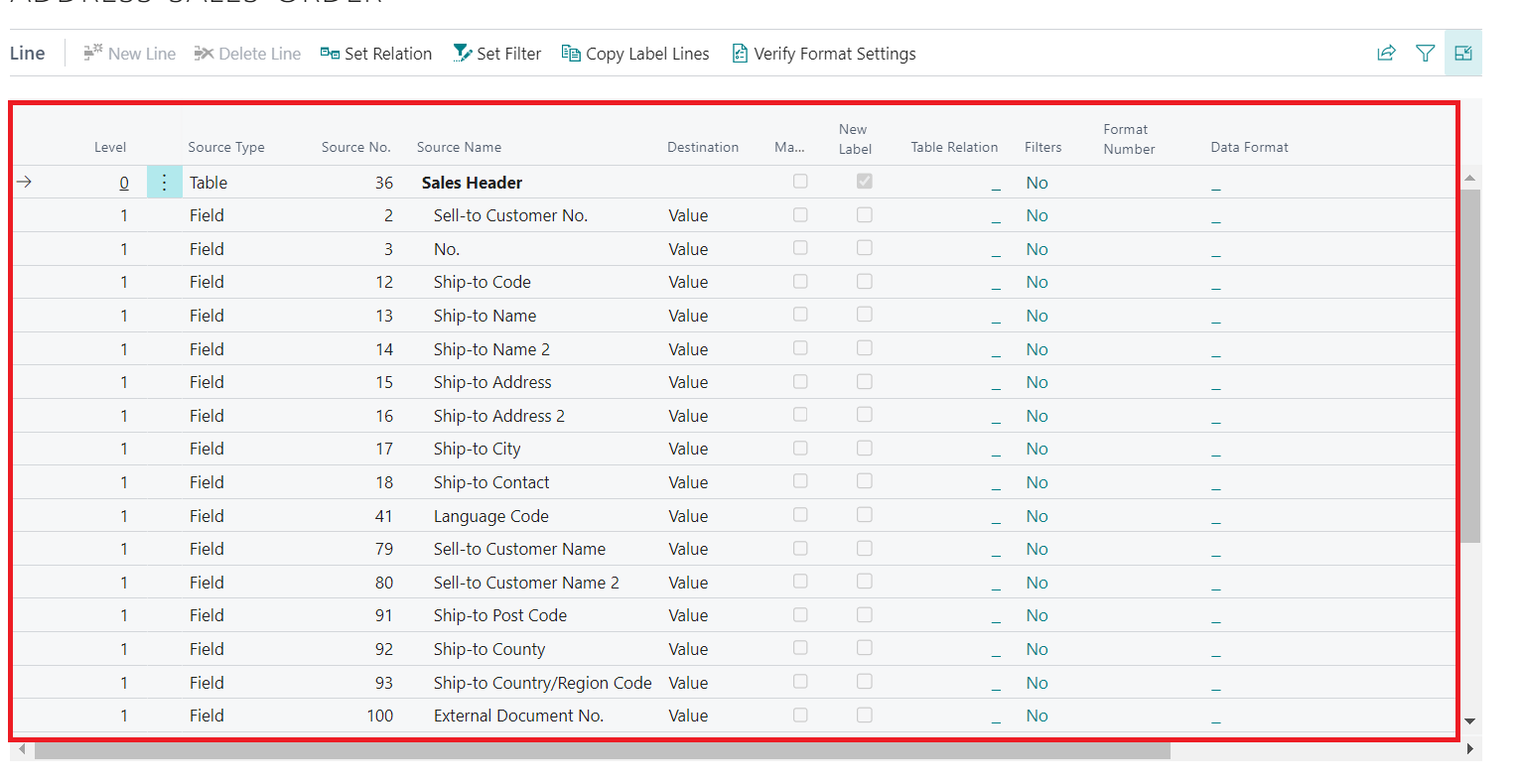The width and height of the screenshot is (1523, 784).
Task: Open Table Relation link for Ship-to Name
Action: coord(996,320)
